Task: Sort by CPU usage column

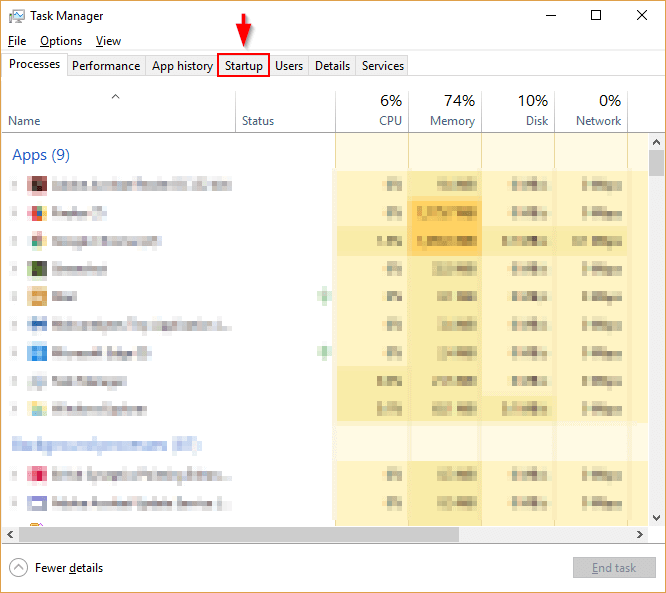Action: pos(372,112)
